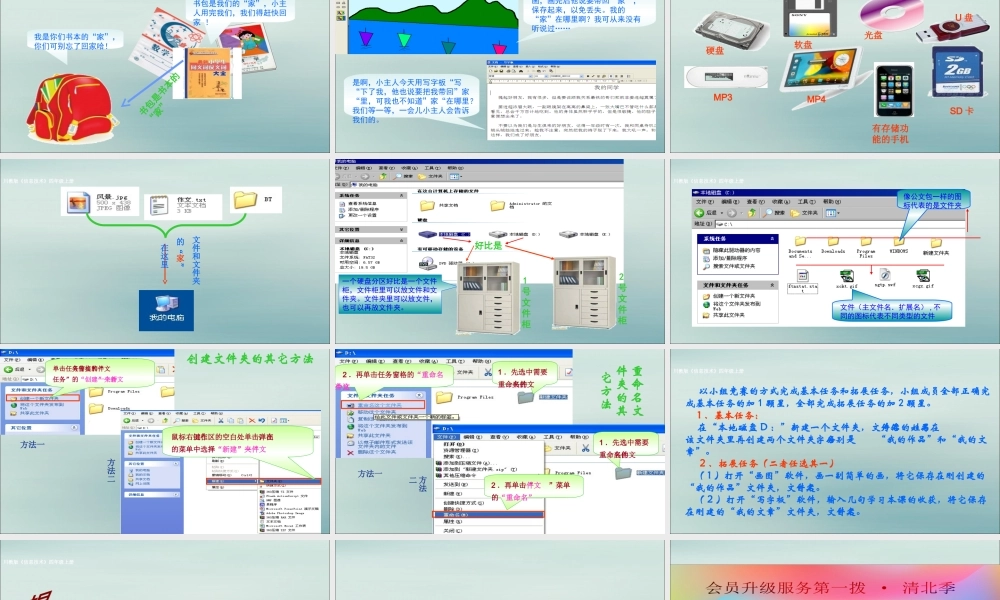1000x600 pixels.
Task: Choose highlighted 重命名(M) in the file context menu
Action: click(x=489, y=514)
